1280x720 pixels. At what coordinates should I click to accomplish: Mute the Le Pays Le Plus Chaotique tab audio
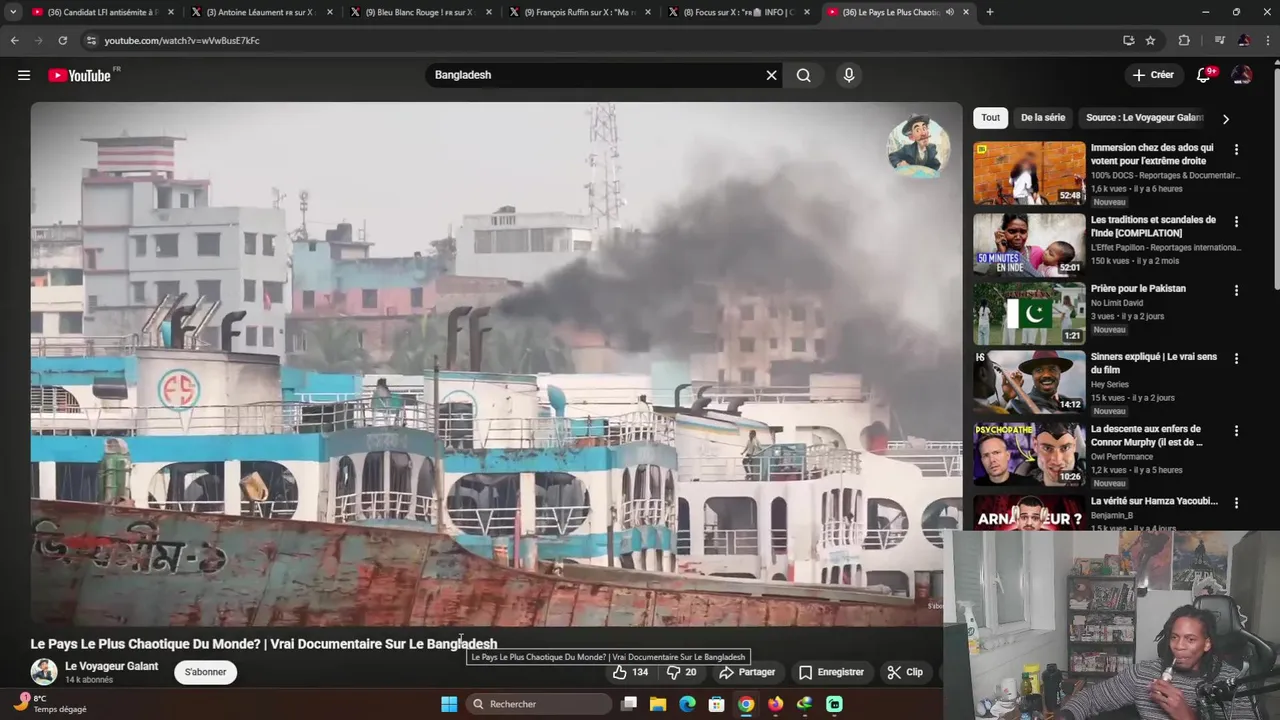[x=949, y=12]
